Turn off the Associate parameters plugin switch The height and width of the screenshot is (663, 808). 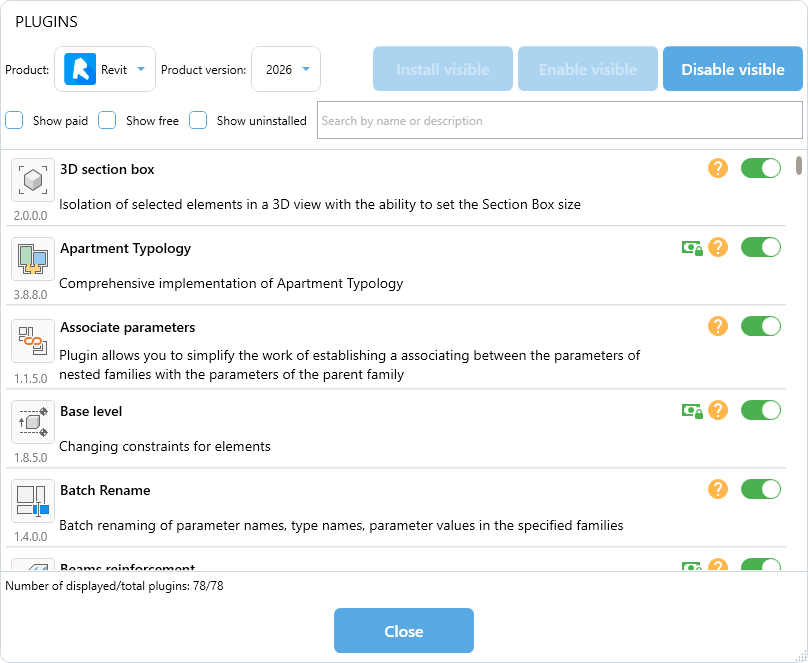(760, 326)
